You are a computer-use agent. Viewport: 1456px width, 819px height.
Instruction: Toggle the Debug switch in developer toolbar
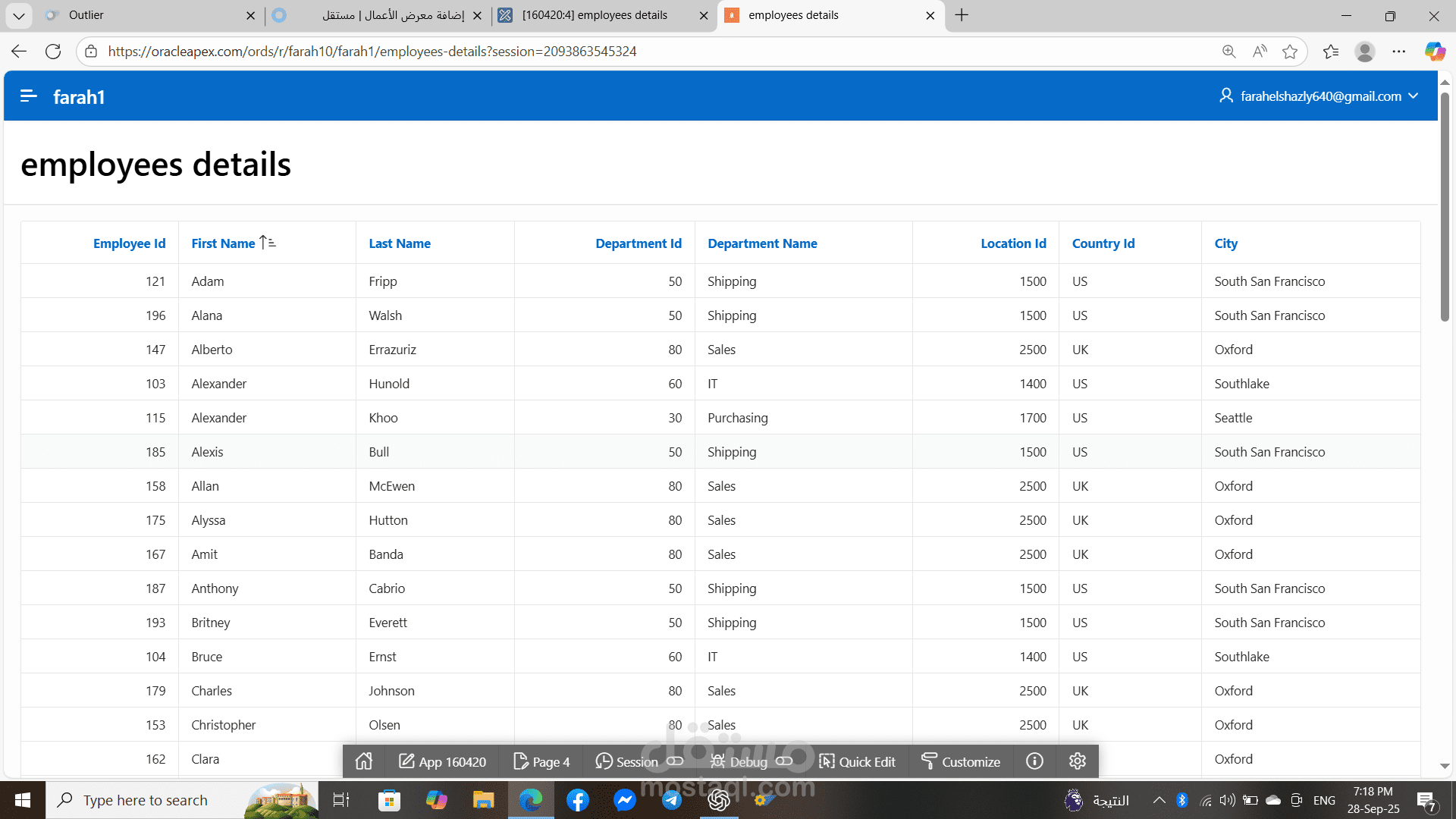pos(784,761)
